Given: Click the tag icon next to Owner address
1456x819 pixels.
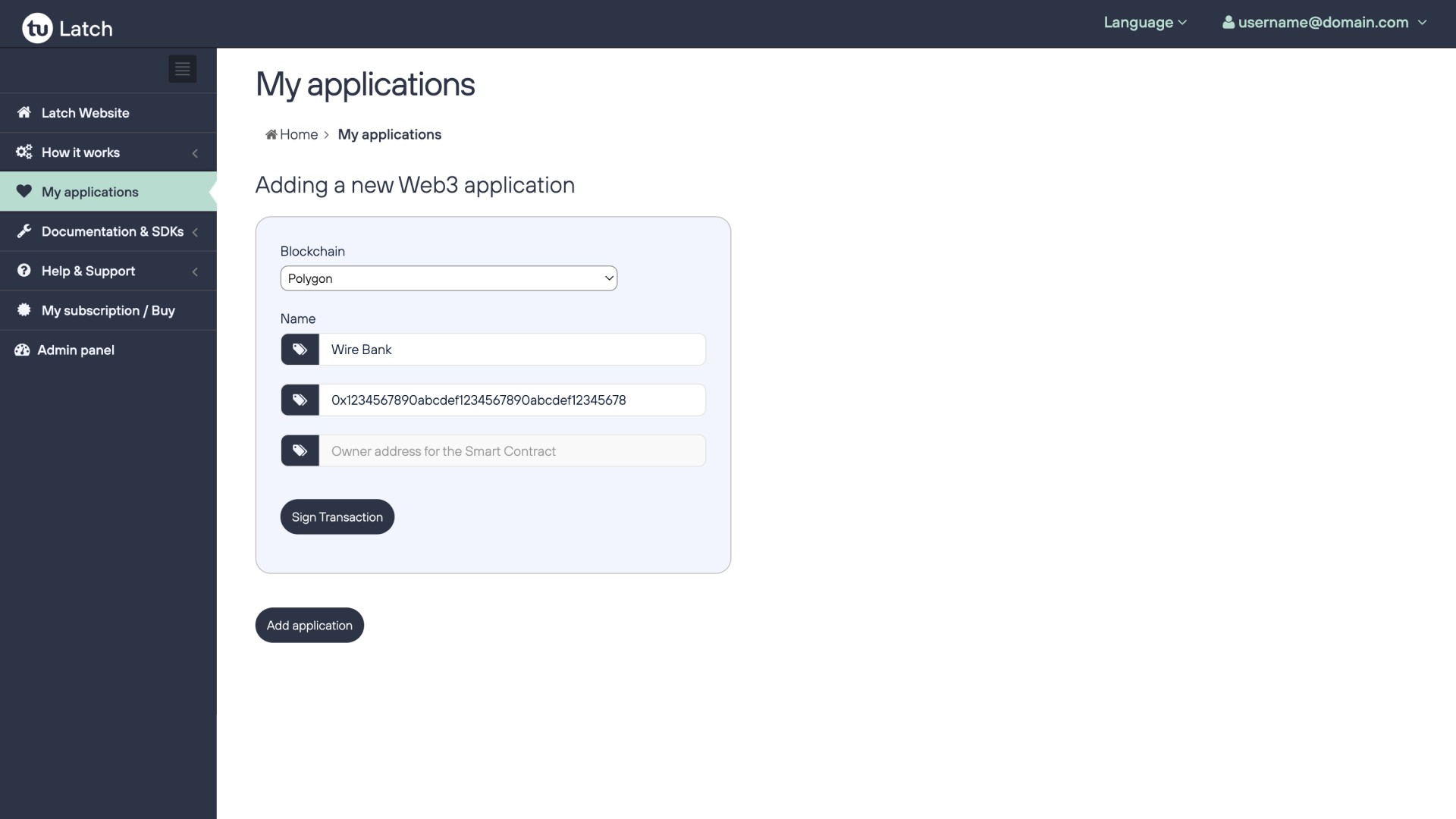Looking at the screenshot, I should [300, 450].
